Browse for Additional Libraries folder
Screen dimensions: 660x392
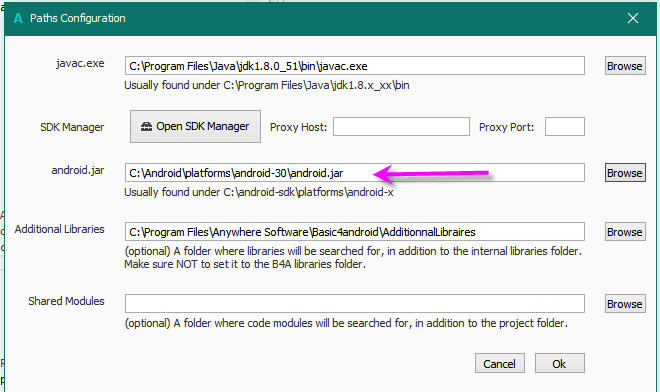tap(625, 232)
